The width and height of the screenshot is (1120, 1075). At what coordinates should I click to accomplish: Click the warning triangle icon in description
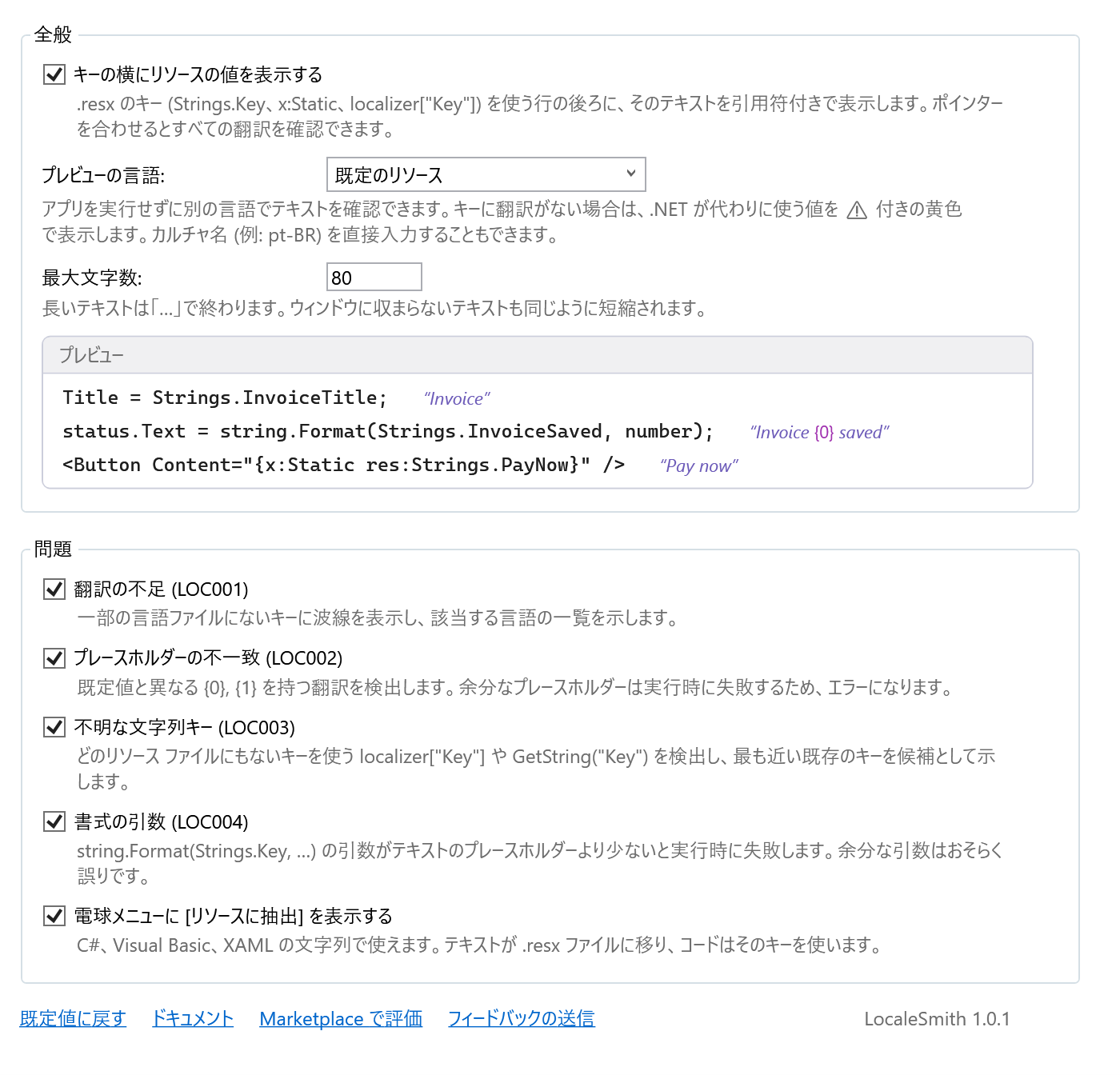pyautogui.click(x=857, y=210)
